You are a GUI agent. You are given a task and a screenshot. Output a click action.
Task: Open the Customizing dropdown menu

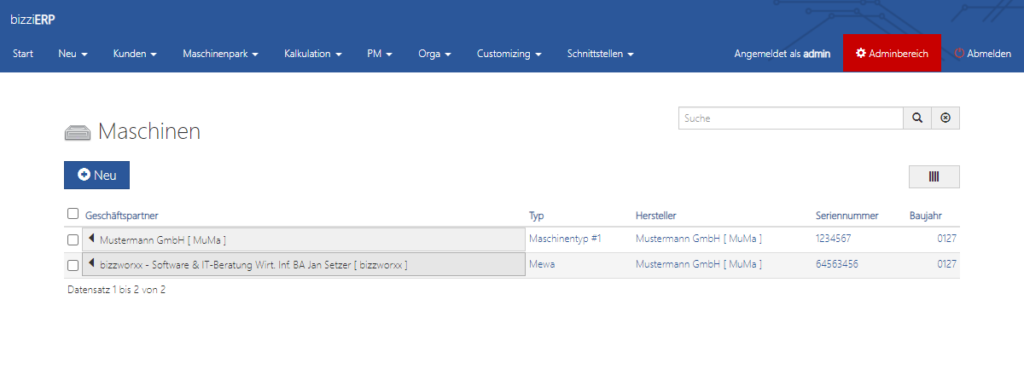[509, 54]
